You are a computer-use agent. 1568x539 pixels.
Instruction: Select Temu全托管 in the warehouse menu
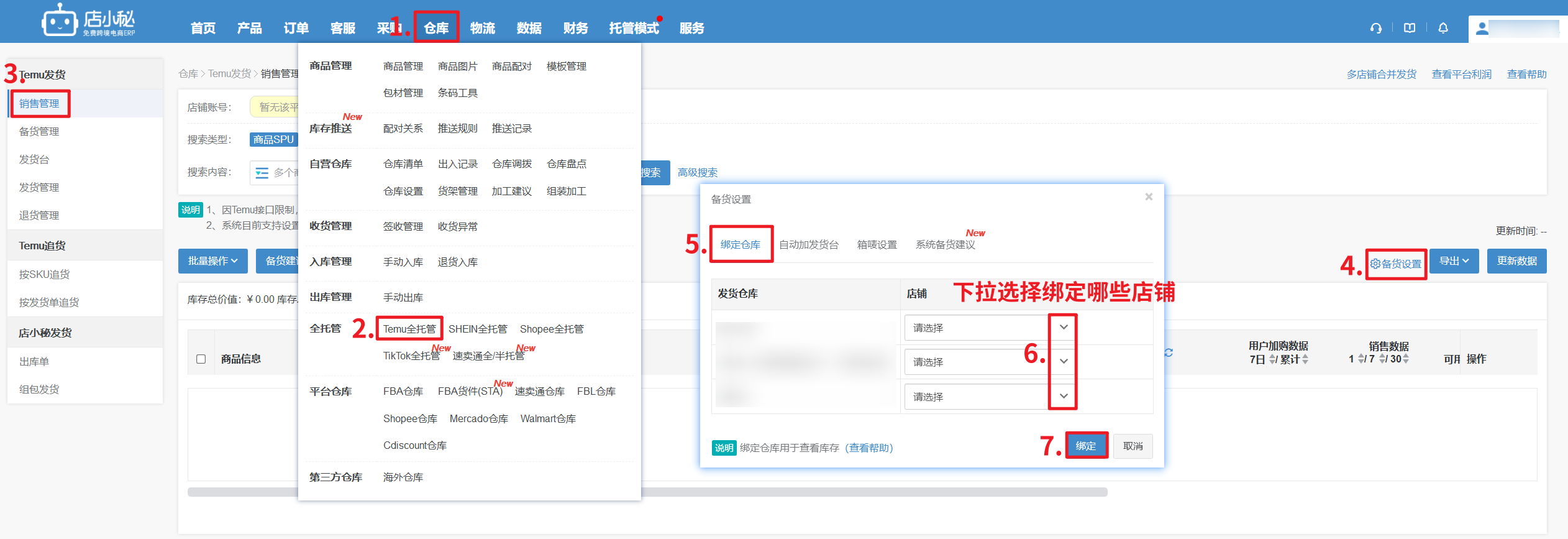[409, 329]
